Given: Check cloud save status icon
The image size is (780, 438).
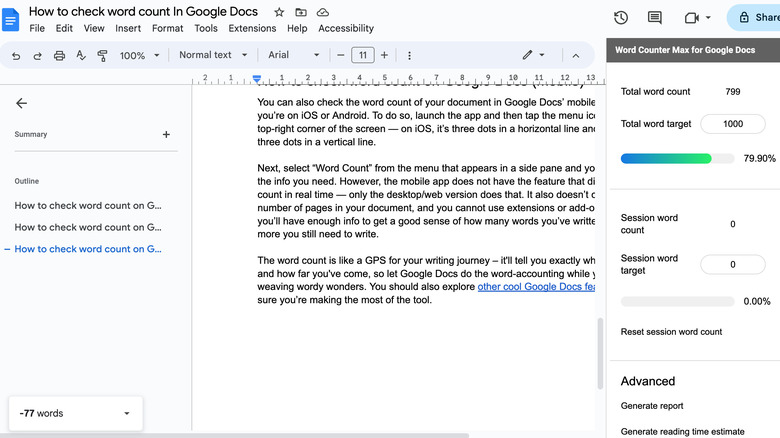Looking at the screenshot, I should click(323, 12).
